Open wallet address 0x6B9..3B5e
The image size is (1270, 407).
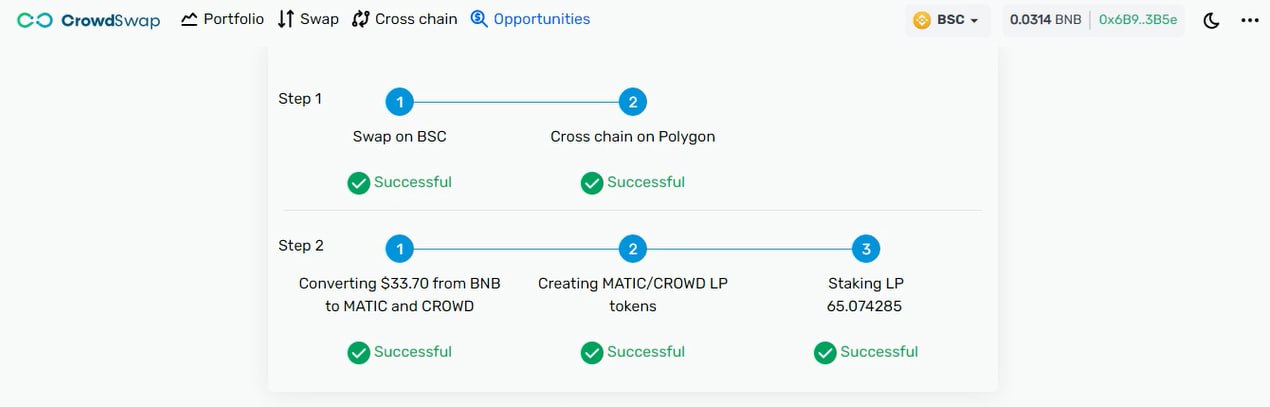[x=1138, y=20]
